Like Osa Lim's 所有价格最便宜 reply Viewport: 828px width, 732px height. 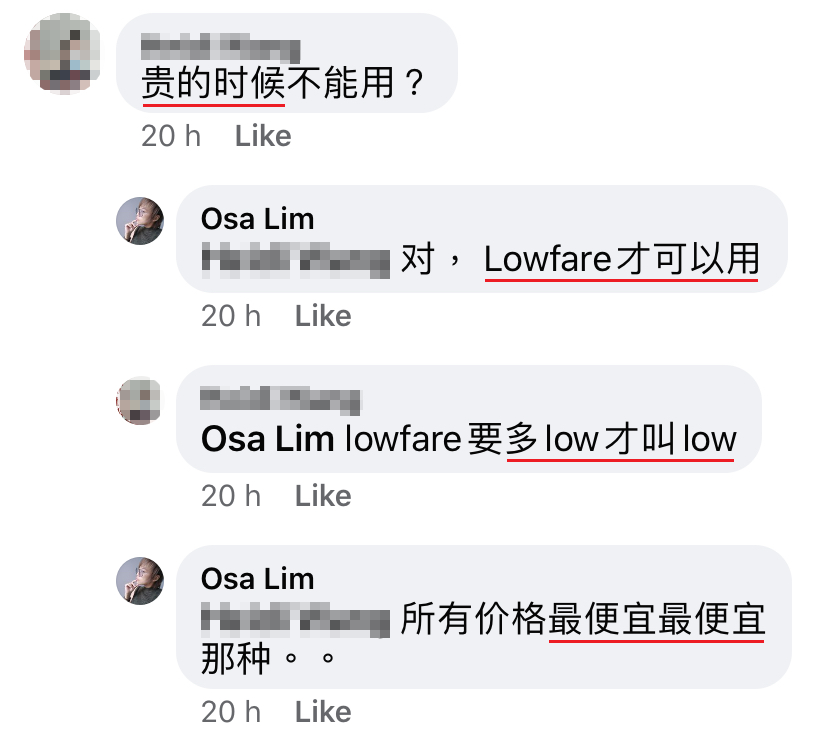(323, 712)
